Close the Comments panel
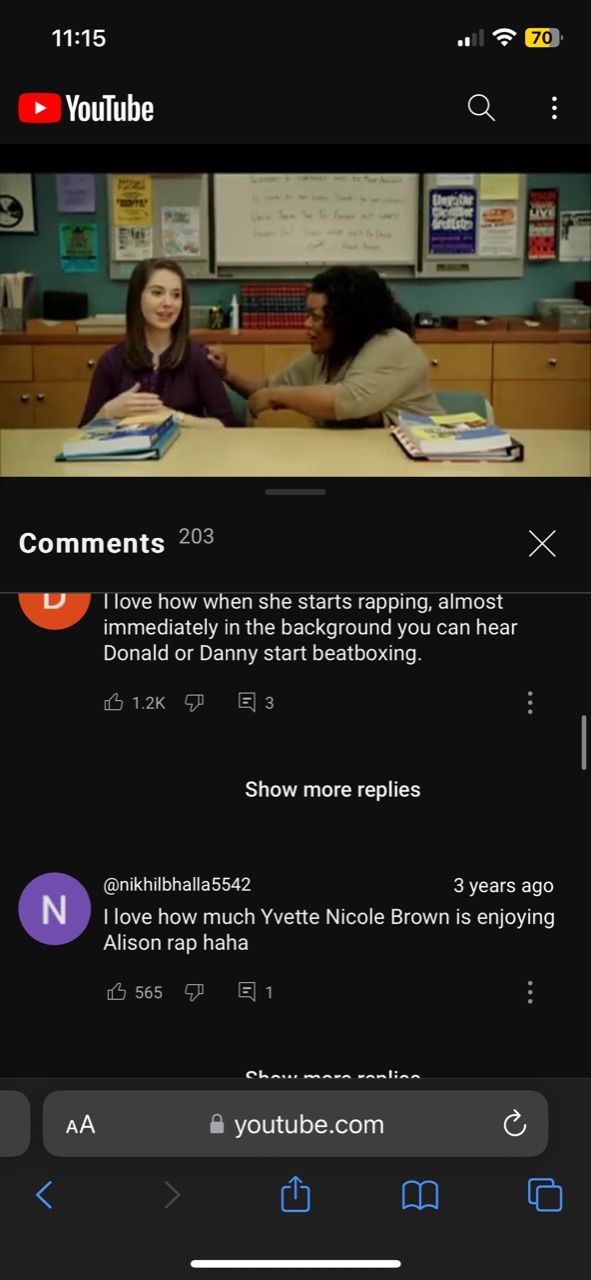The width and height of the screenshot is (591, 1280). (x=542, y=543)
